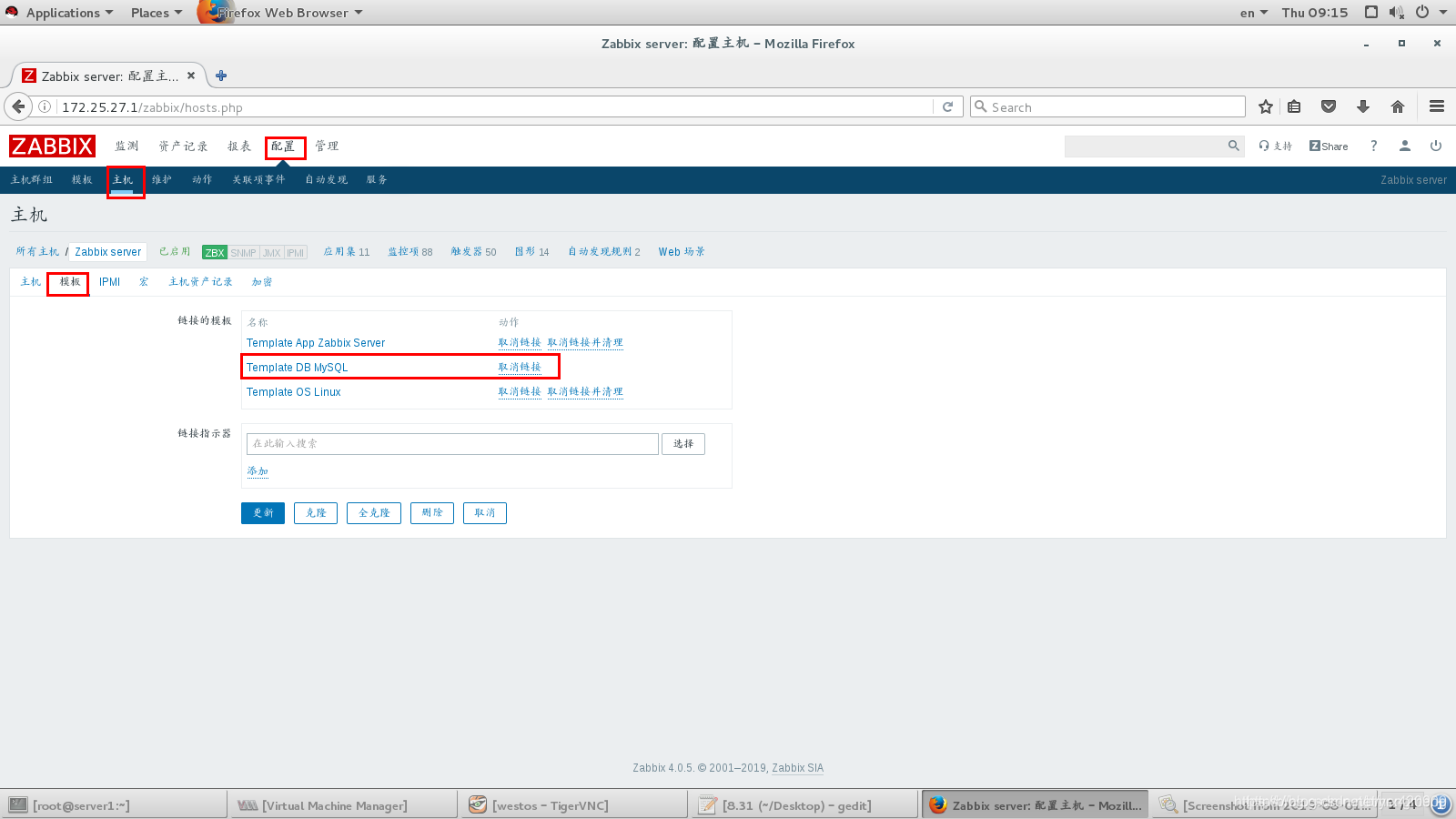Open the Firefox downloads arrow
The image size is (1456, 819).
coord(1363,106)
